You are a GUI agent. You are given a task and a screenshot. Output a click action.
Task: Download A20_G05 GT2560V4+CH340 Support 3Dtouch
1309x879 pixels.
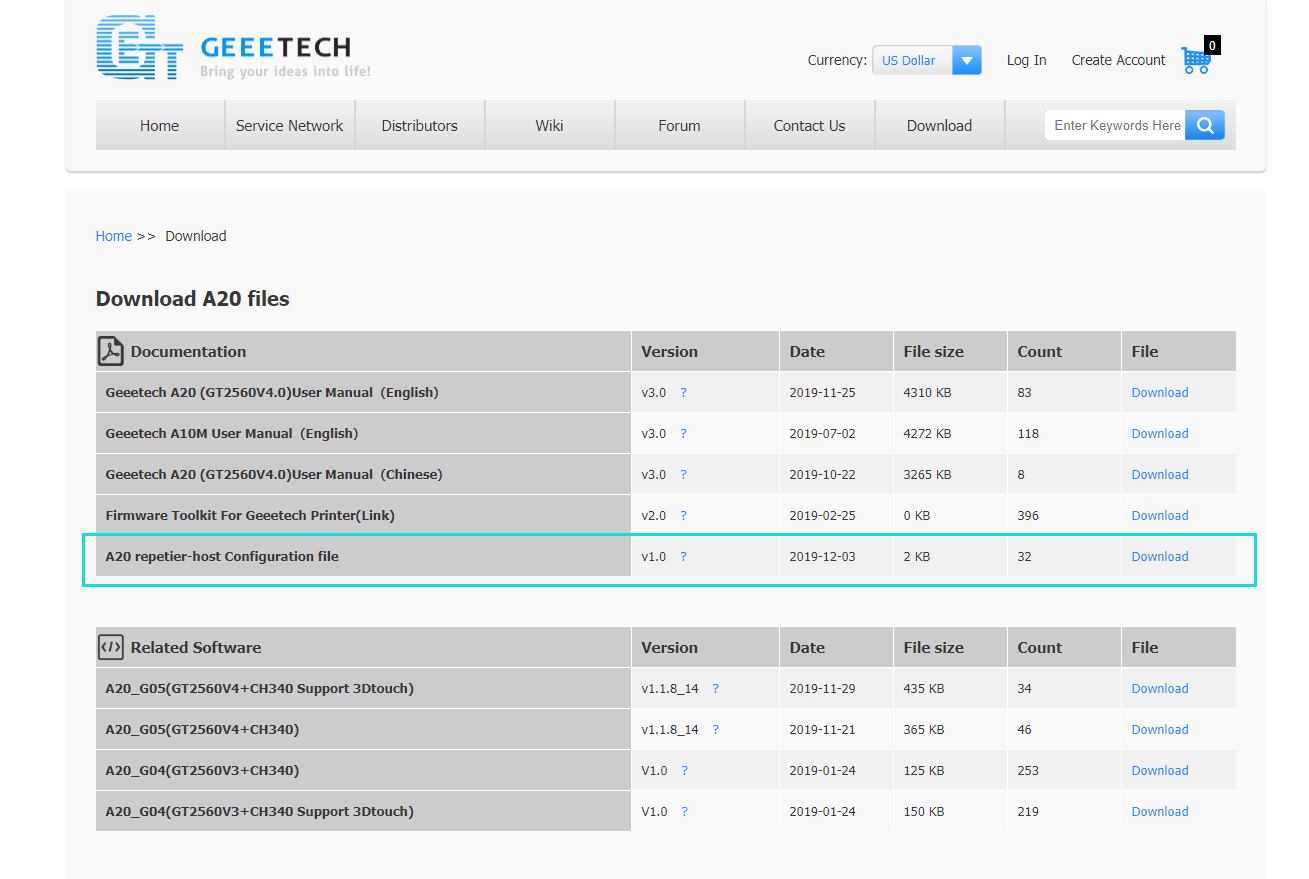pyautogui.click(x=1160, y=688)
